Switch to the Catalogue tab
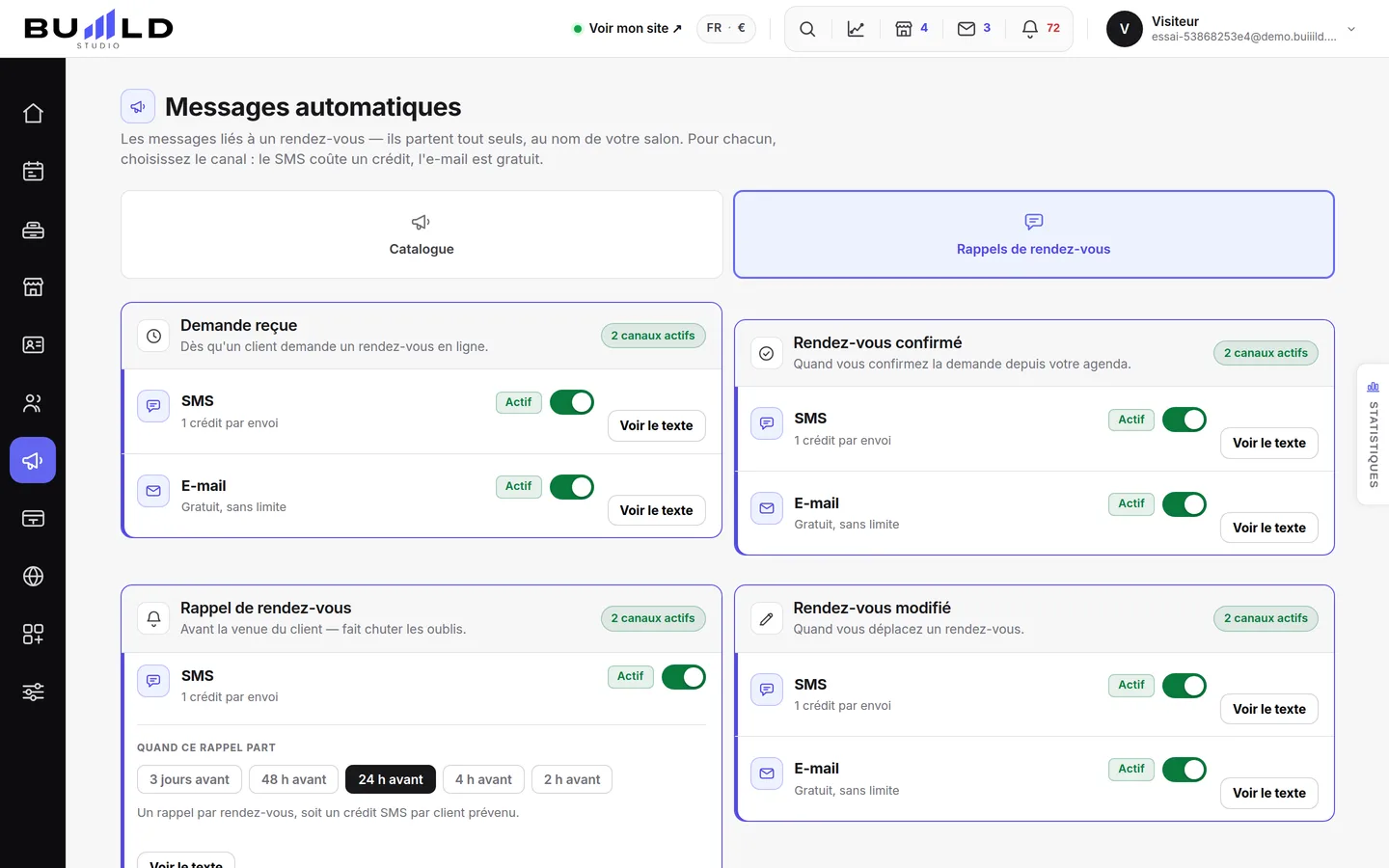The height and width of the screenshot is (868, 1389). coord(422,234)
